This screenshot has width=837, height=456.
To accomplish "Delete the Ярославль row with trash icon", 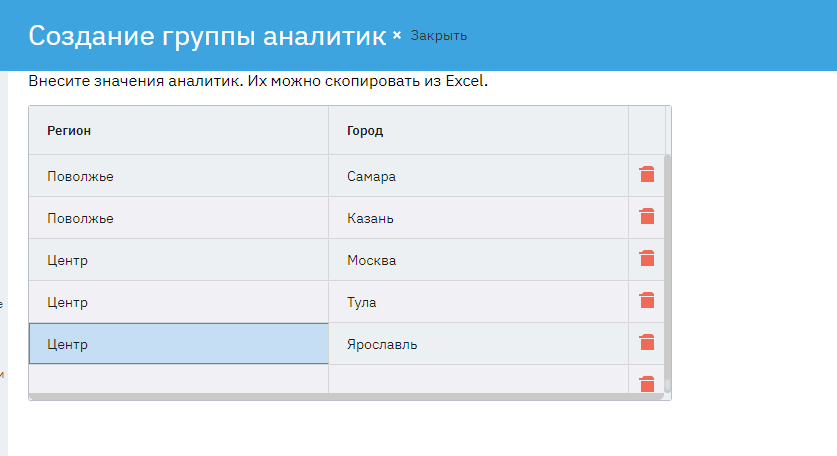I will [647, 343].
